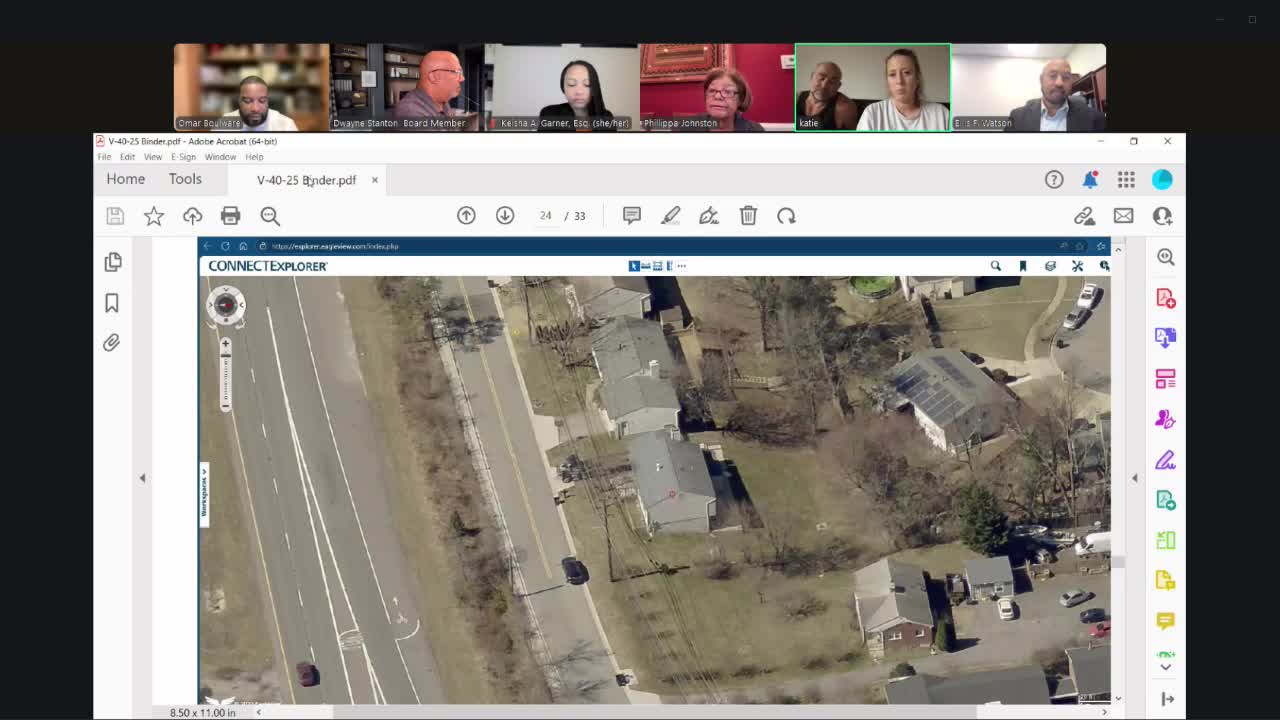1280x720 pixels.
Task: Add a comment with speech bubble icon
Action: pos(631,216)
